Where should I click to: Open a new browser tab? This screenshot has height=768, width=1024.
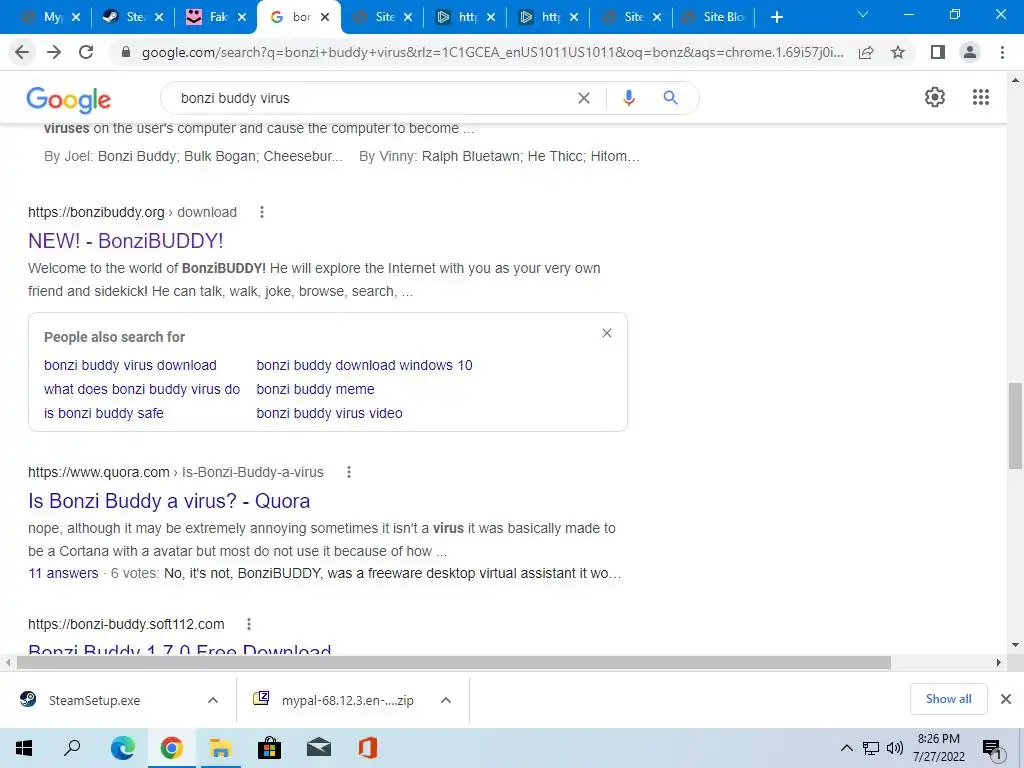click(x=776, y=17)
